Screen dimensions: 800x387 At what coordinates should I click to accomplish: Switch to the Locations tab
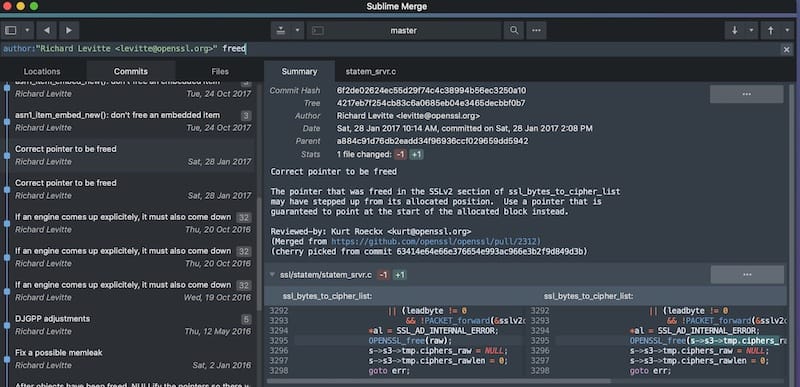[x=42, y=71]
